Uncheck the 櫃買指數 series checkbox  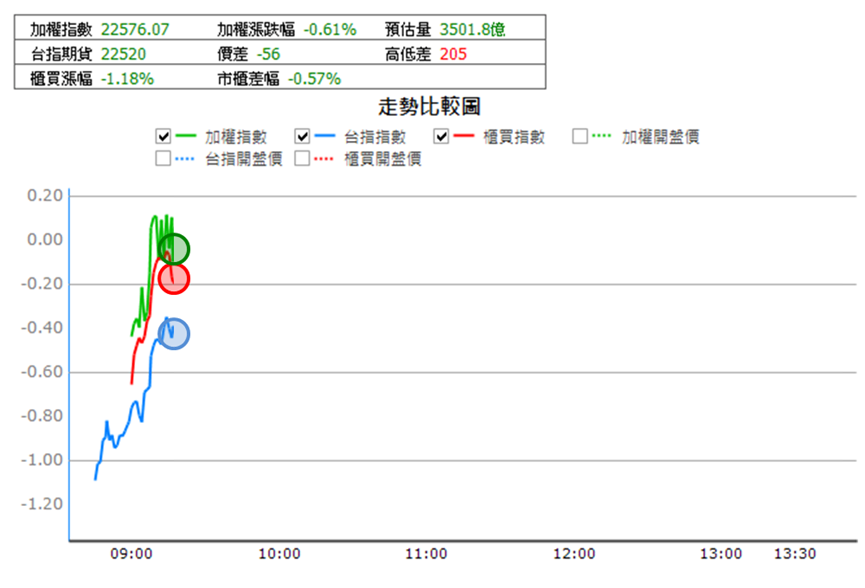pos(441,136)
